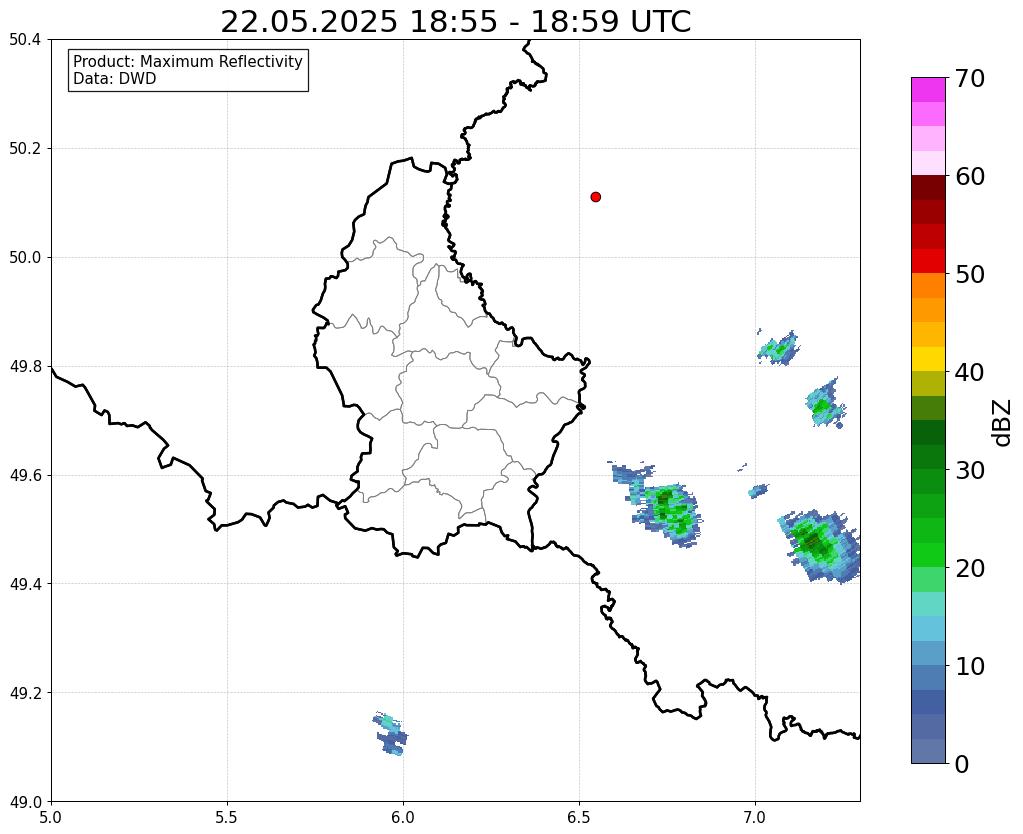Viewport: 1023px width, 834px height.
Task: Click the yellow colorbar segment above 40
Action: 928,358
